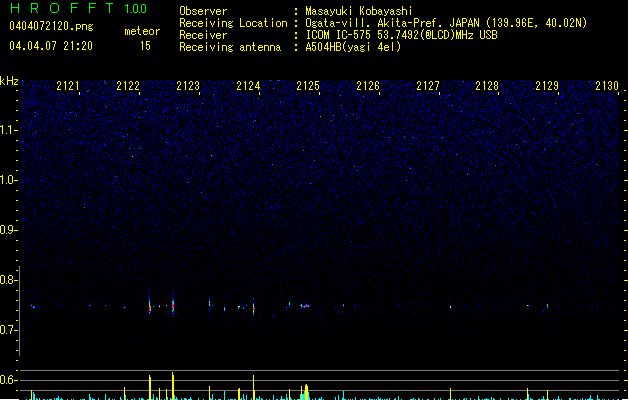Select the ICOM IC-575 receiver description

[401, 35]
